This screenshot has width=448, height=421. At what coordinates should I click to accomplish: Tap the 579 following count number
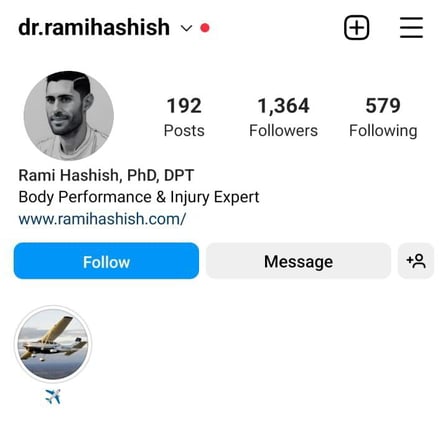[x=383, y=106]
